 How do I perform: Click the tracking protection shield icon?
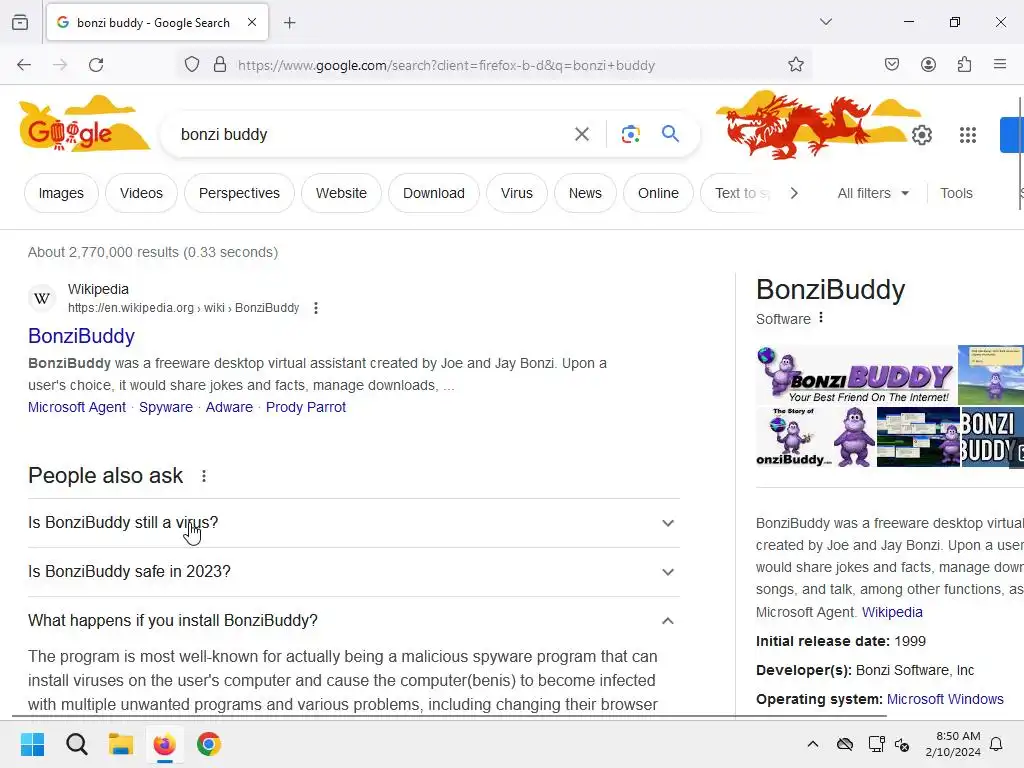click(x=192, y=65)
